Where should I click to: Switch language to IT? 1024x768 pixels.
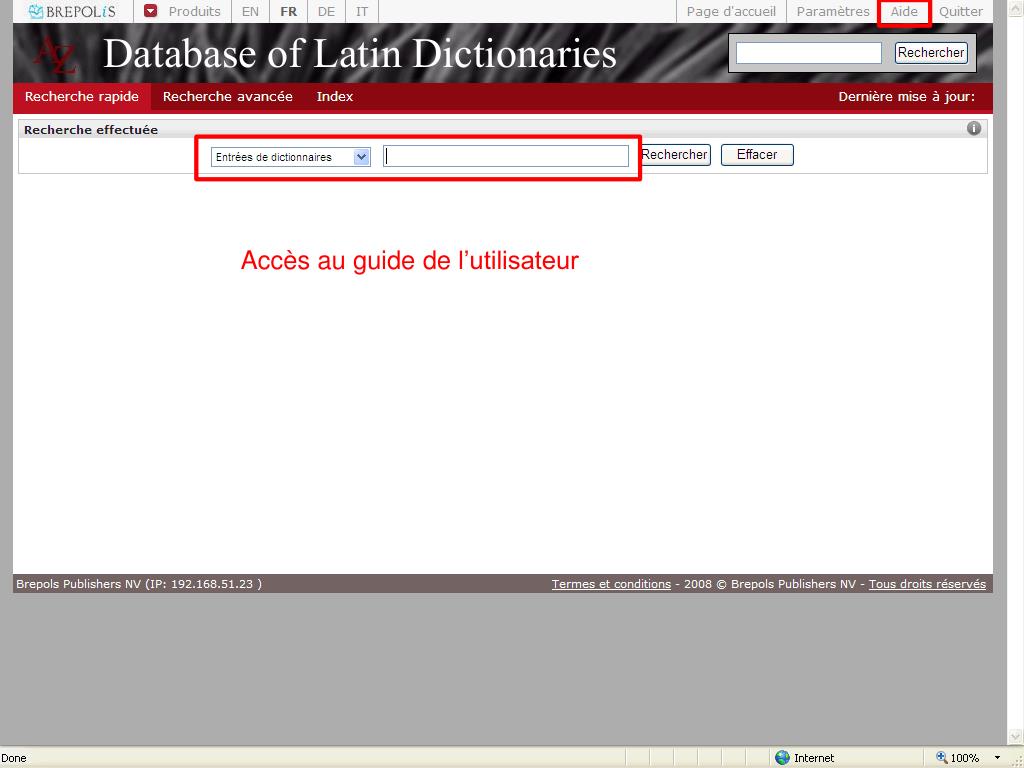pos(362,11)
